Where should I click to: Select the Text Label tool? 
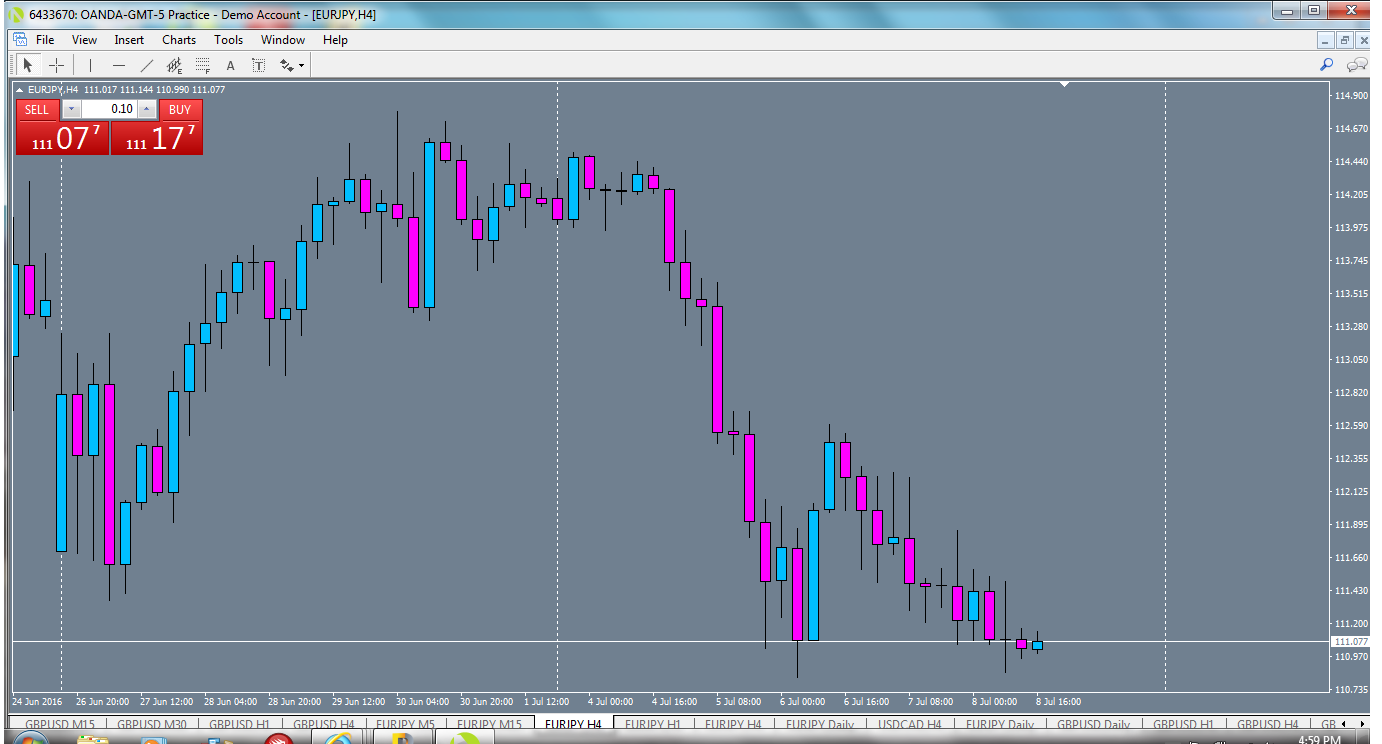point(258,65)
